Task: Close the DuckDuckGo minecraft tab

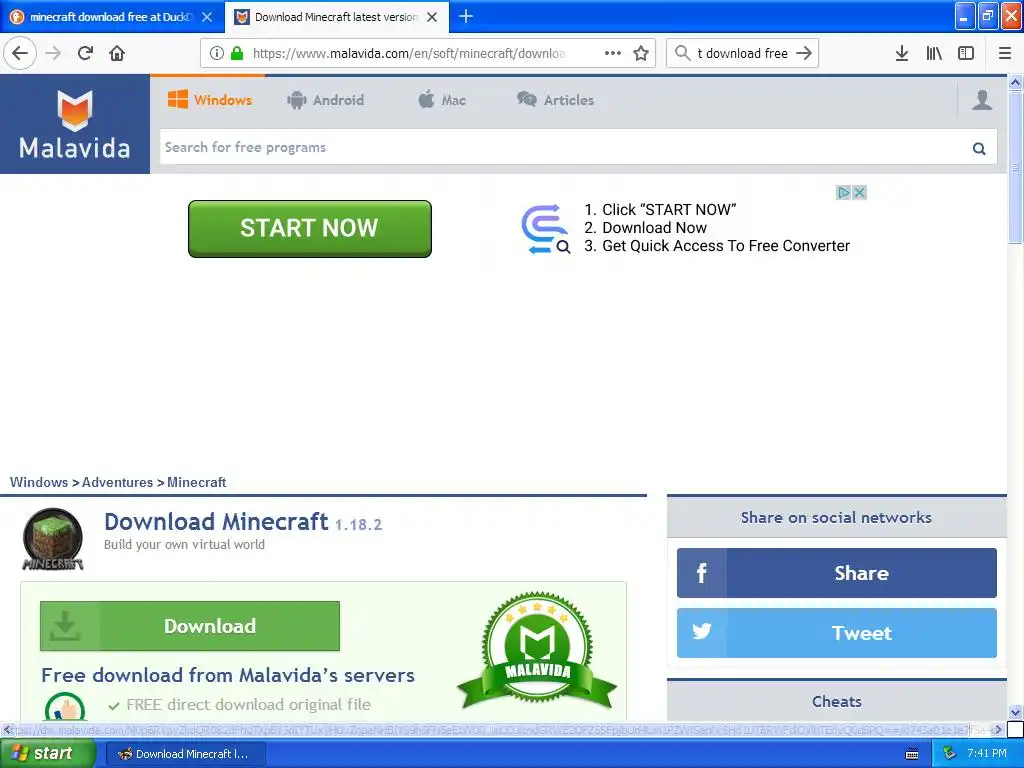Action: pyautogui.click(x=206, y=17)
